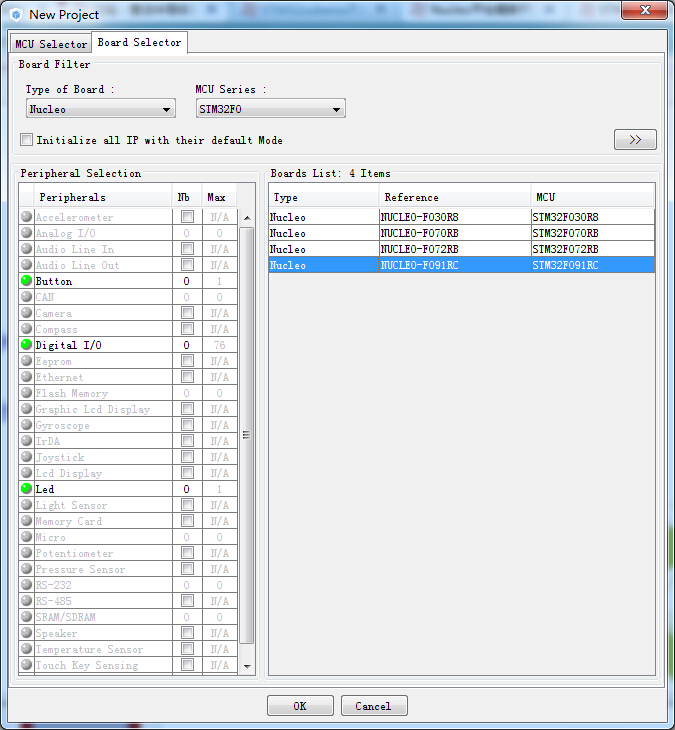This screenshot has height=730, width=675.
Task: Switch to the MCU Selector tab
Action: coord(51,44)
